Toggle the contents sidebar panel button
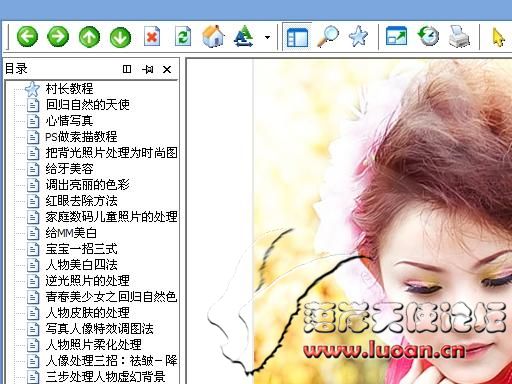The height and width of the screenshot is (384, 512). pyautogui.click(x=297, y=37)
